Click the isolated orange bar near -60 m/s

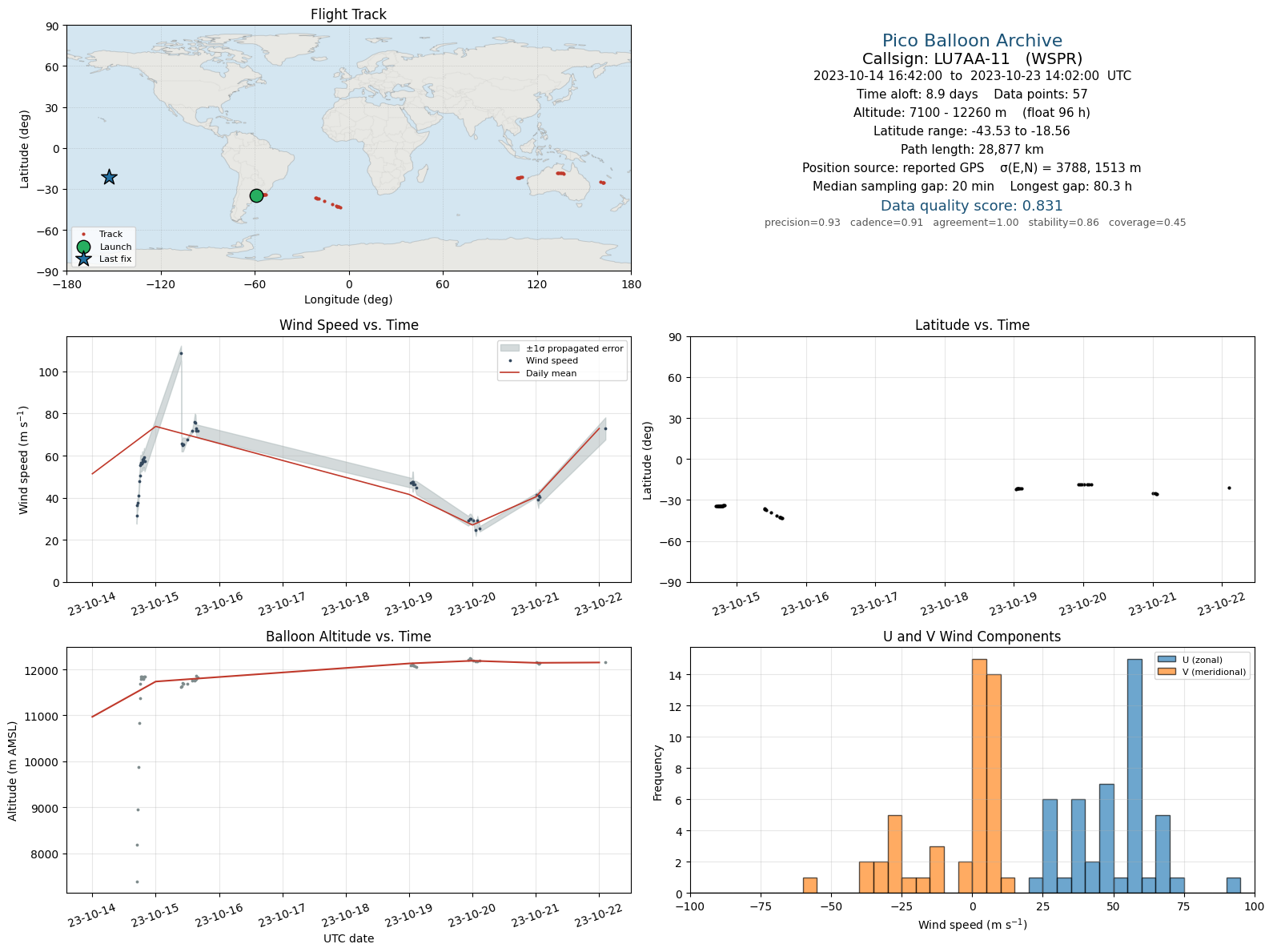tap(810, 886)
